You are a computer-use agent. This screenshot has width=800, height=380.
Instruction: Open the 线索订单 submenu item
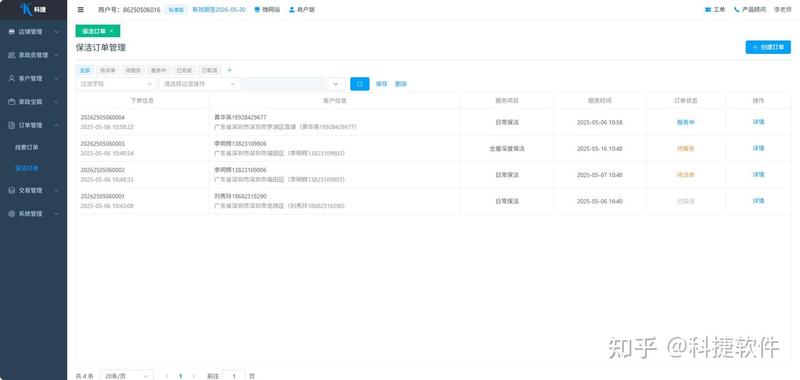(x=27, y=147)
